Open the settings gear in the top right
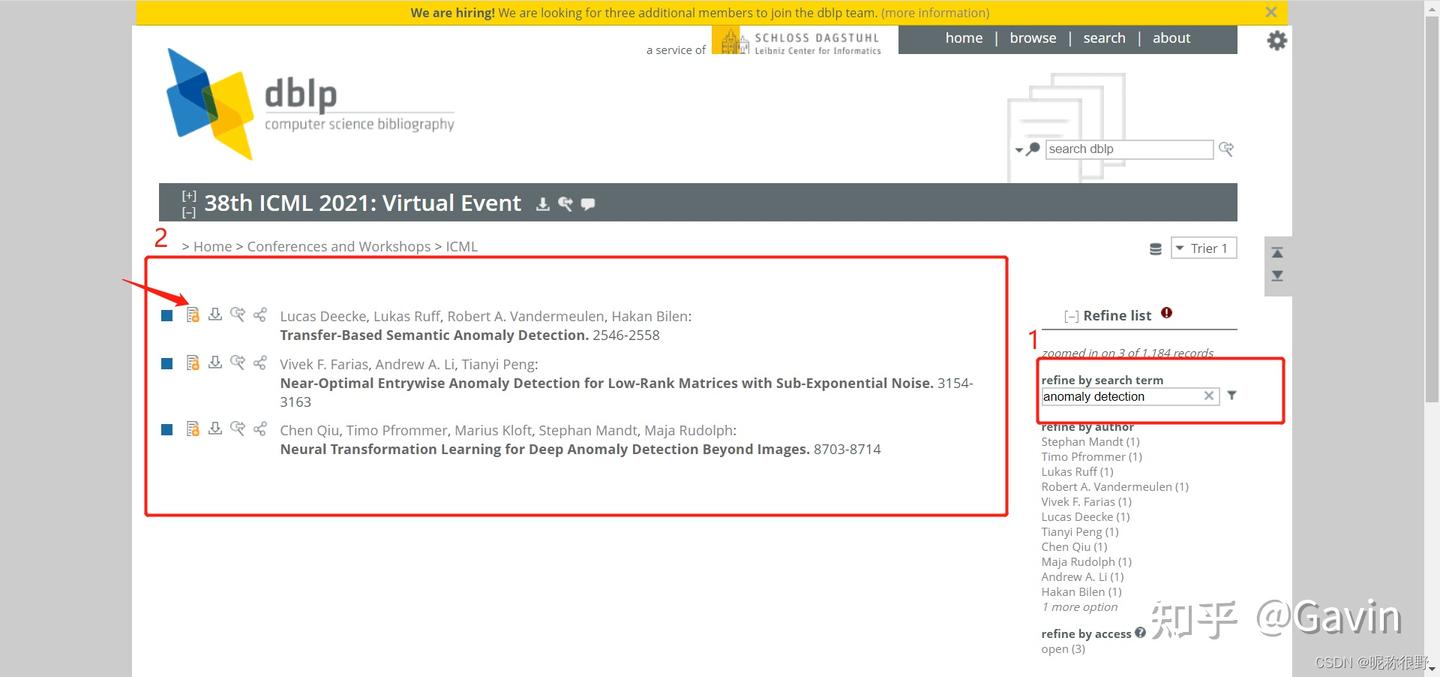Viewport: 1440px width, 677px height. point(1276,40)
